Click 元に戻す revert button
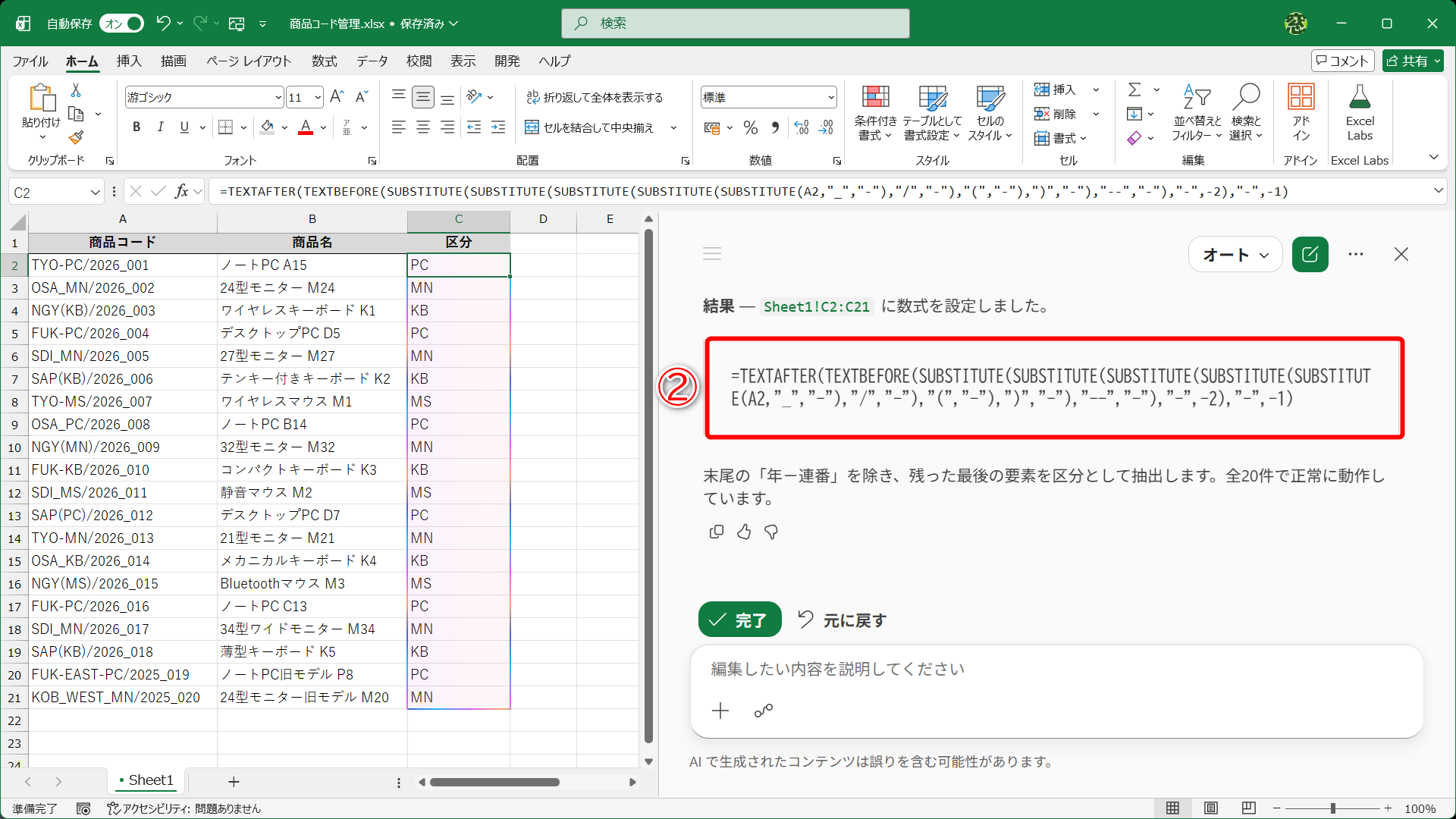The height and width of the screenshot is (819, 1456). (x=842, y=620)
